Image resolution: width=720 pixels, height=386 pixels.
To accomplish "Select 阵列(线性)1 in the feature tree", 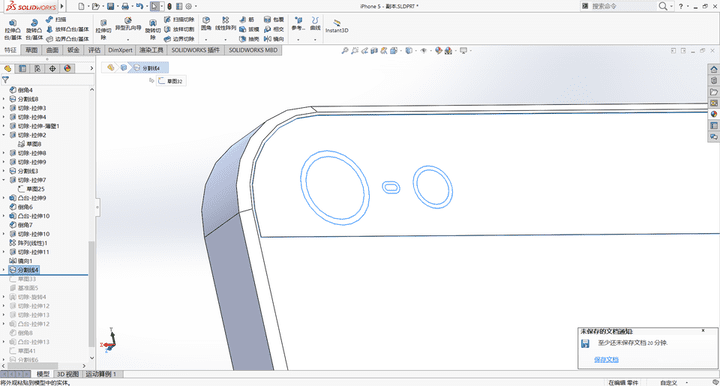I will click(28, 243).
